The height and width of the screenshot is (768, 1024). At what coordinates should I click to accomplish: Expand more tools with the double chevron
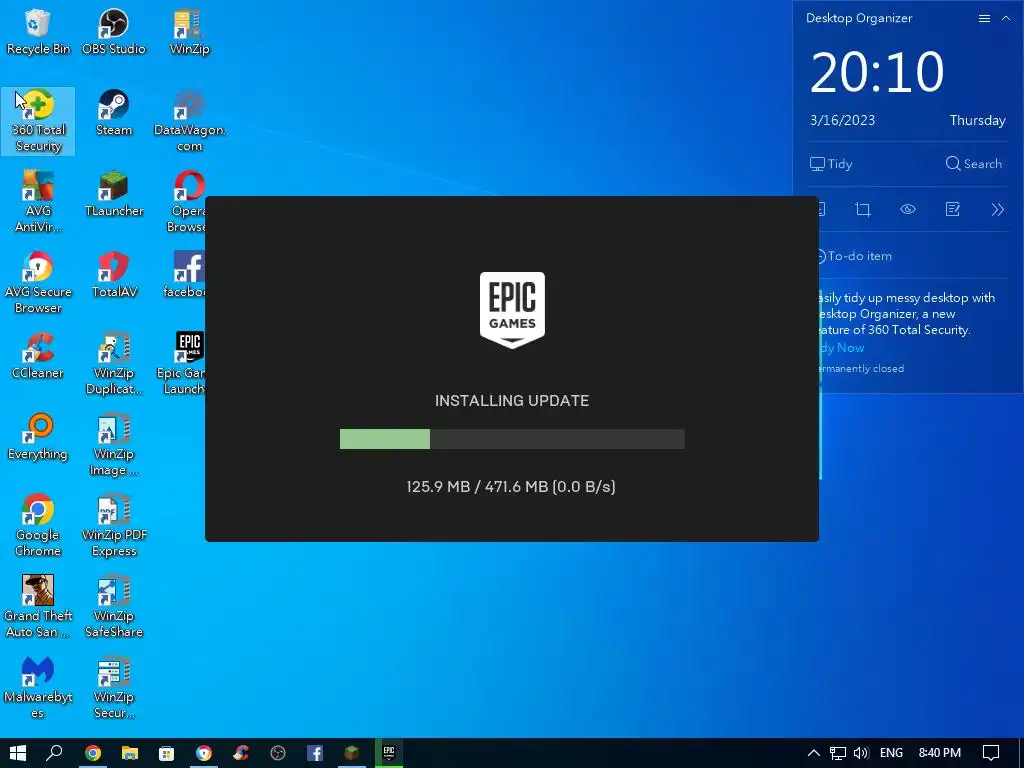997,210
